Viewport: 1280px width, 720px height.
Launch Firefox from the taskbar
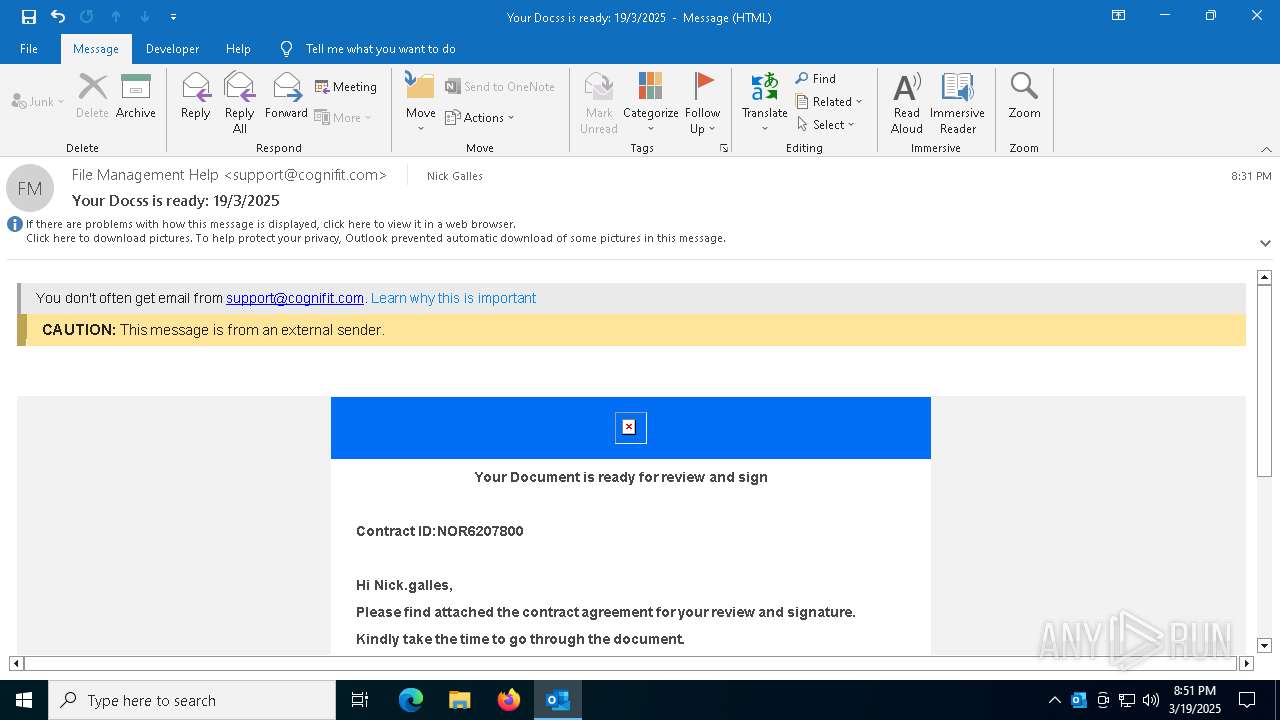(x=509, y=700)
